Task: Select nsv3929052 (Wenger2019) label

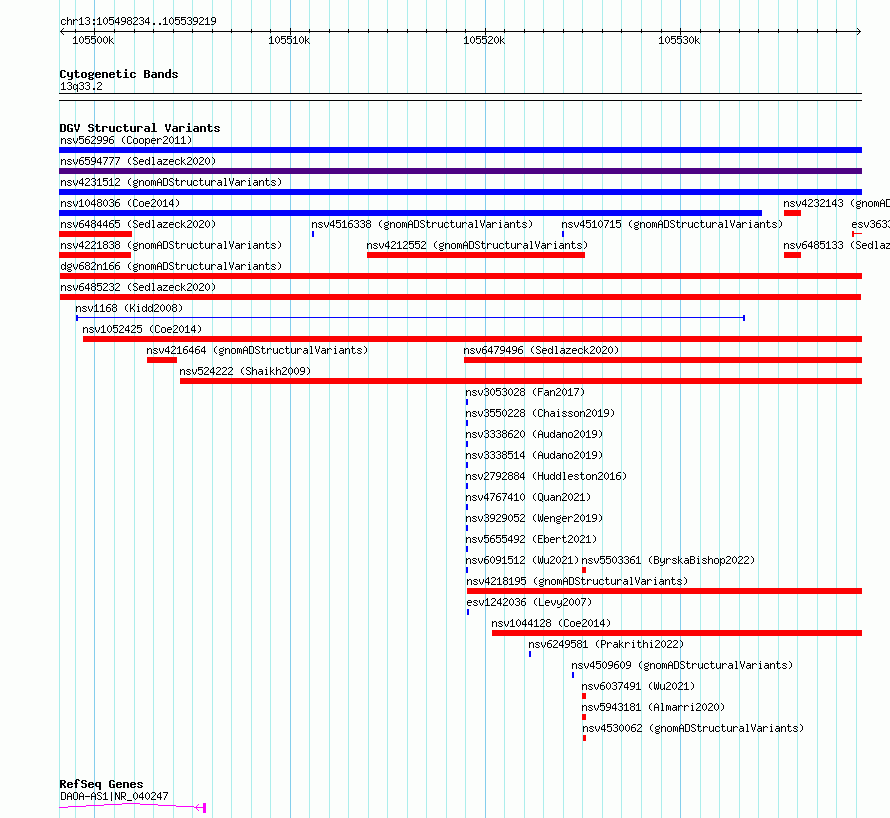Action: click(x=534, y=518)
